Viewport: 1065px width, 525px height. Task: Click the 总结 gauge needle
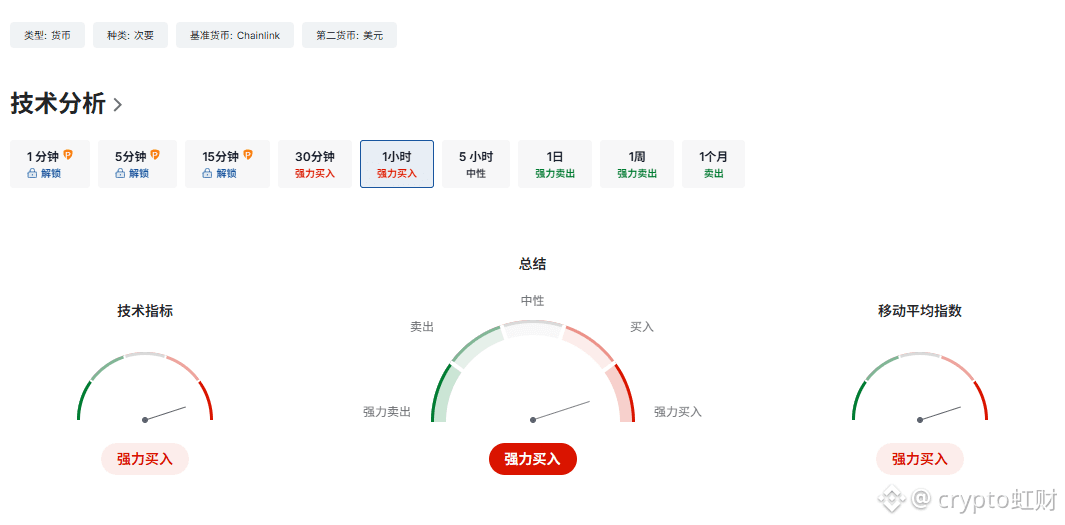pyautogui.click(x=561, y=411)
